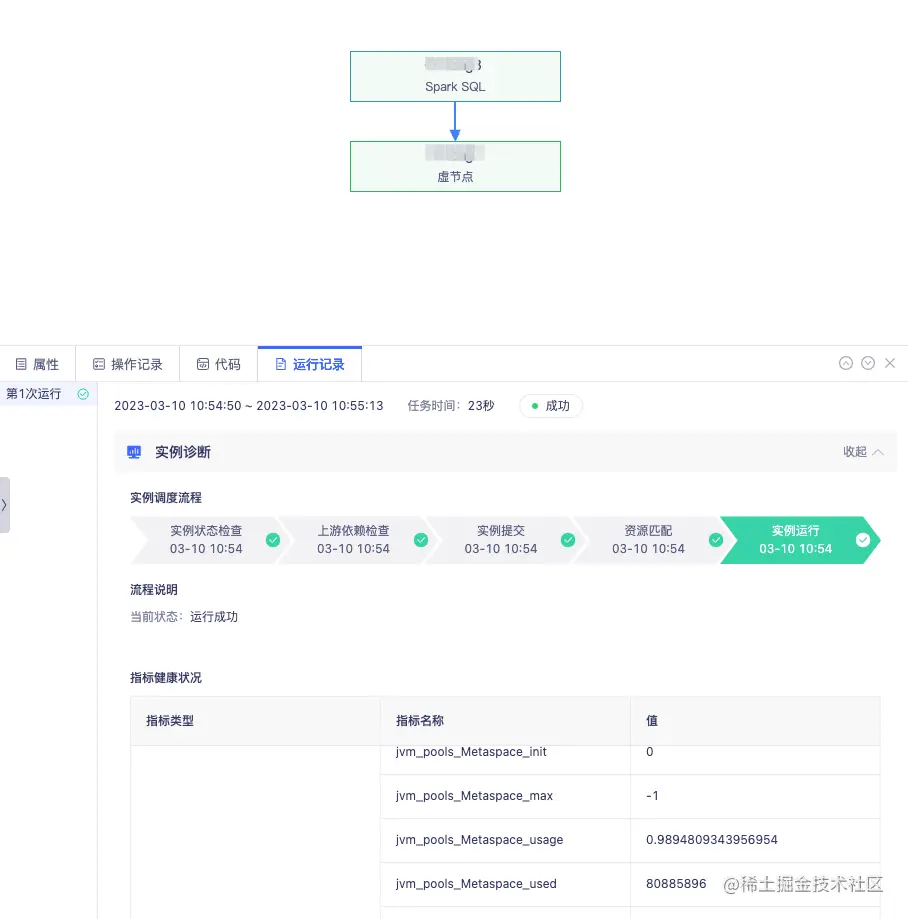
Task: Expand panel upward with circled up arrow
Action: pyautogui.click(x=846, y=363)
